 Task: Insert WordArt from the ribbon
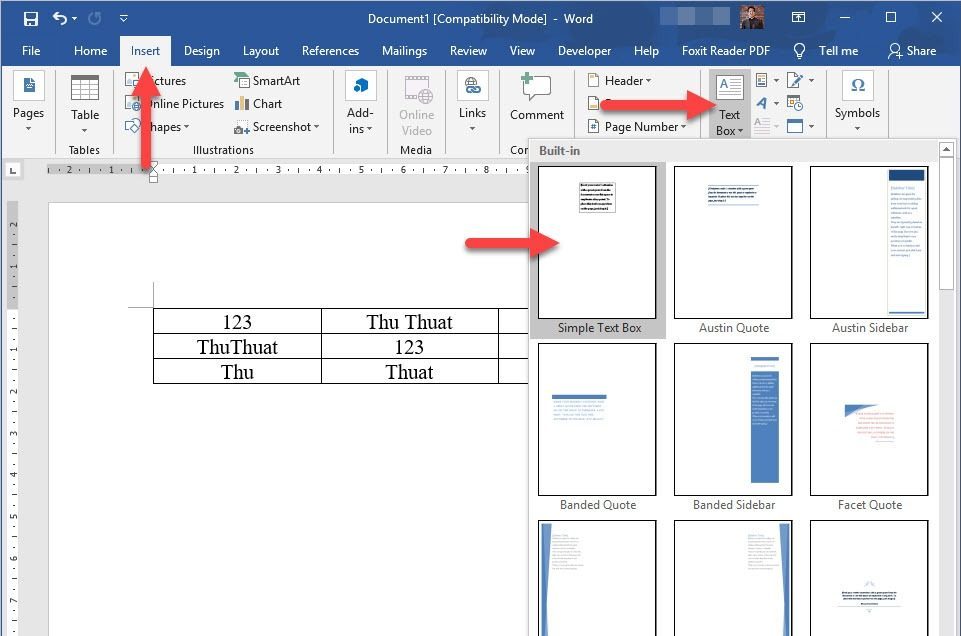763,103
